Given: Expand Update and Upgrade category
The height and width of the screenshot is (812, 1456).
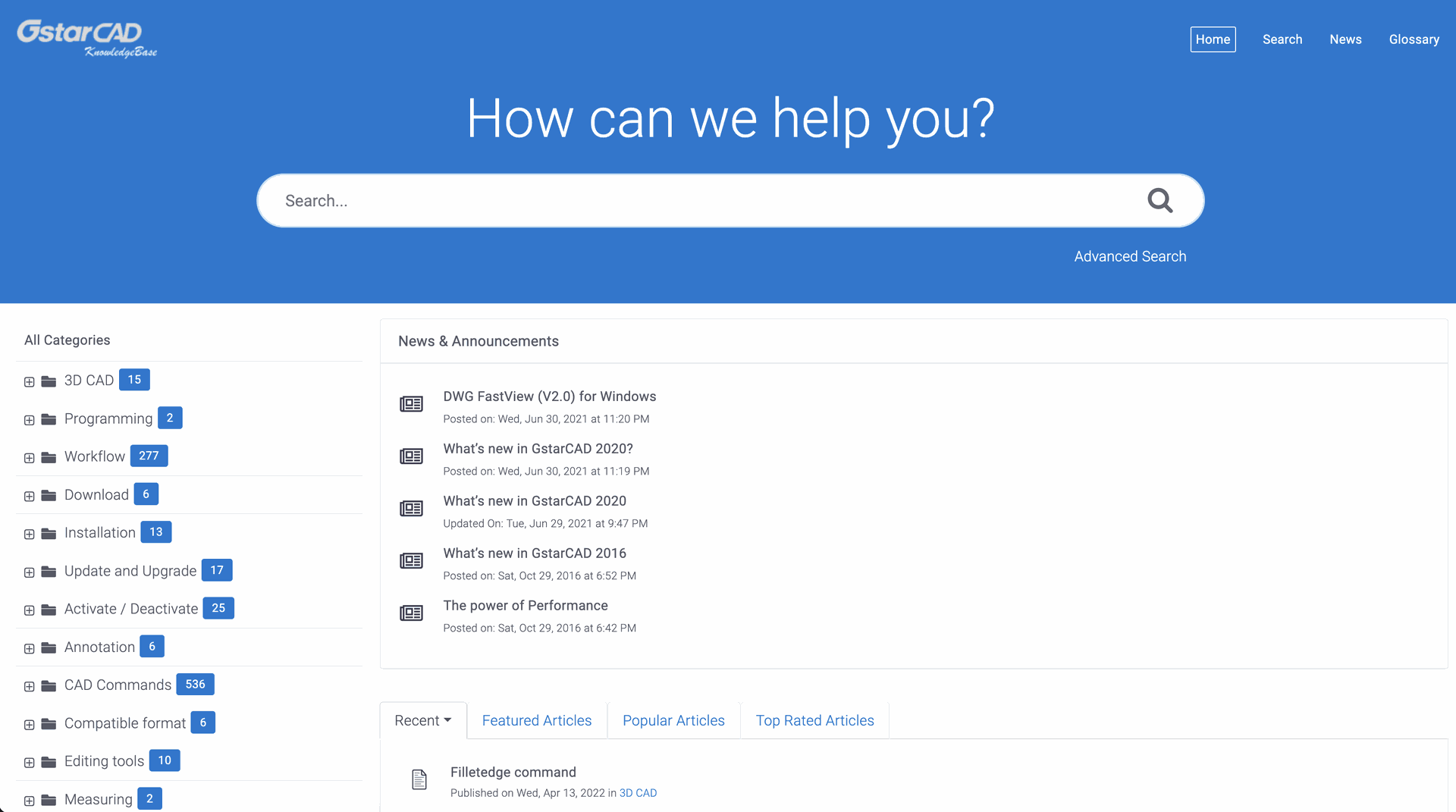Looking at the screenshot, I should click(29, 572).
